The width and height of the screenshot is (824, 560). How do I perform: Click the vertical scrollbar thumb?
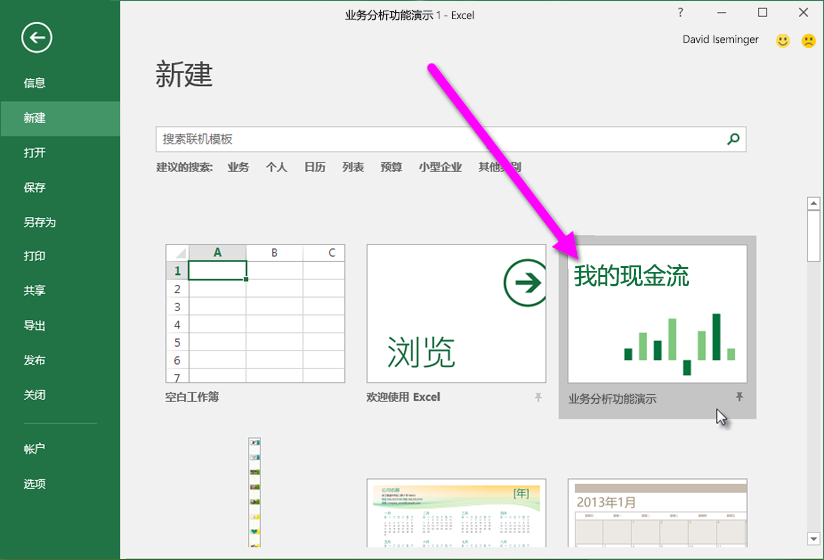pyautogui.click(x=813, y=236)
